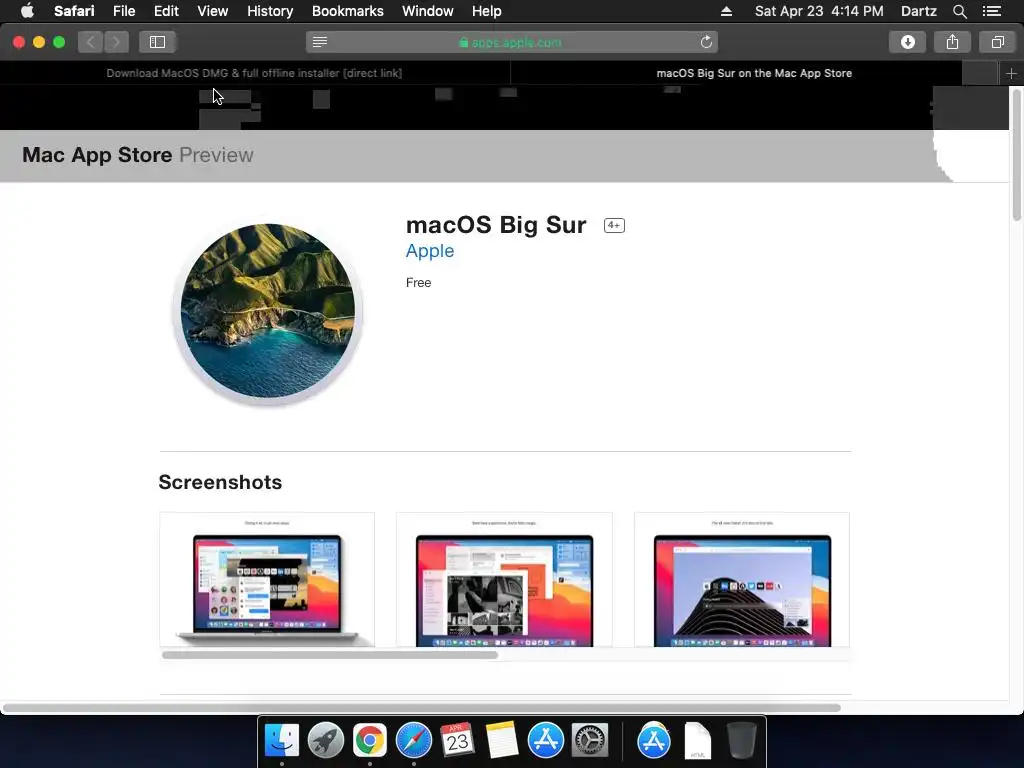Open the App Store icon right of the Dock divider
The image size is (1024, 768).
click(654, 741)
